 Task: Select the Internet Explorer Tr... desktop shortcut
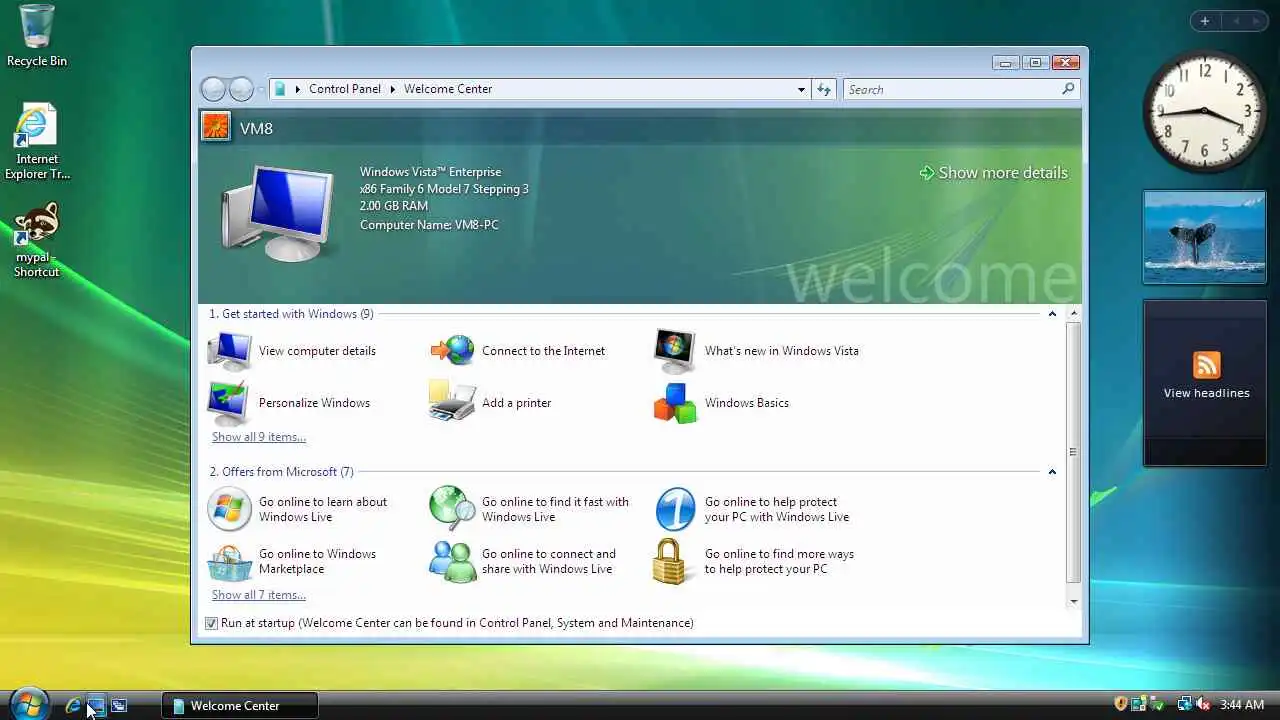(37, 142)
